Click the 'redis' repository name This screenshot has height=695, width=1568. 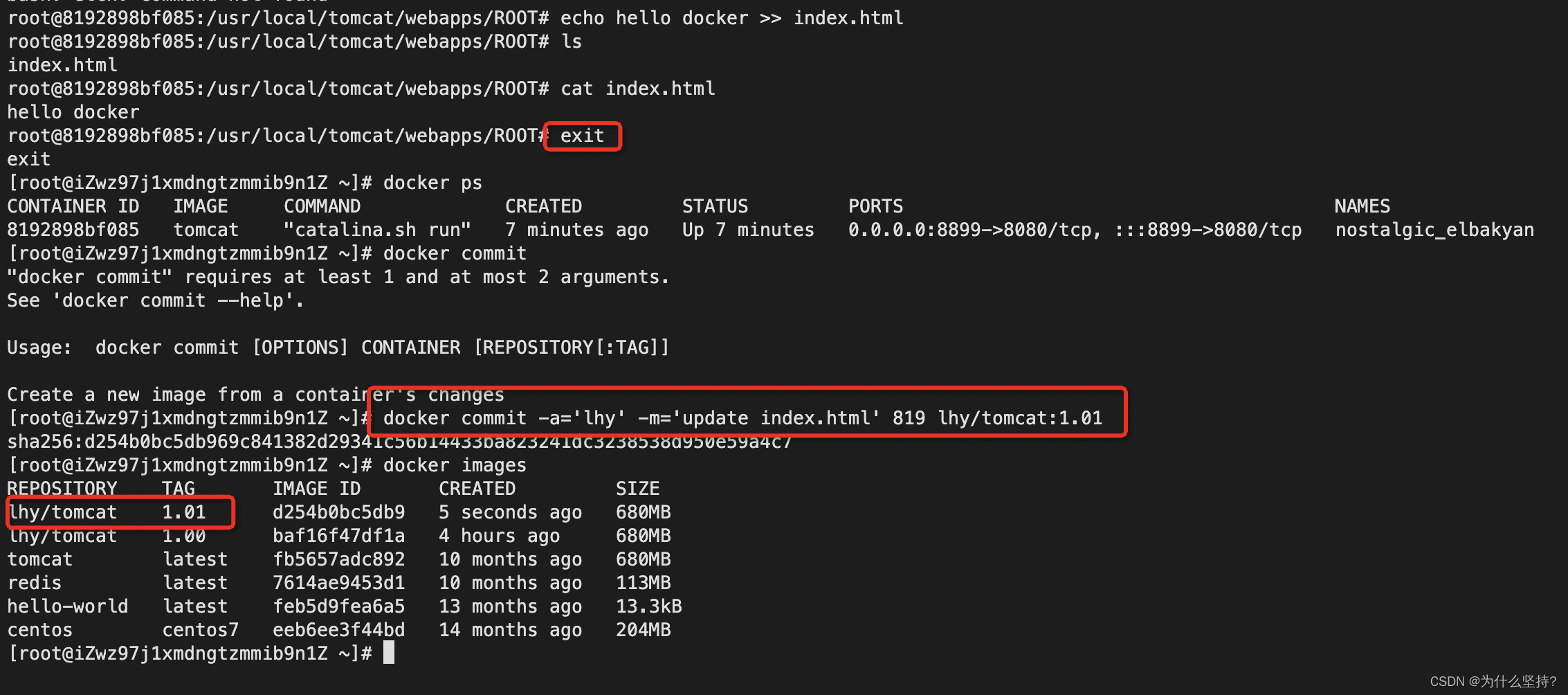(35, 583)
